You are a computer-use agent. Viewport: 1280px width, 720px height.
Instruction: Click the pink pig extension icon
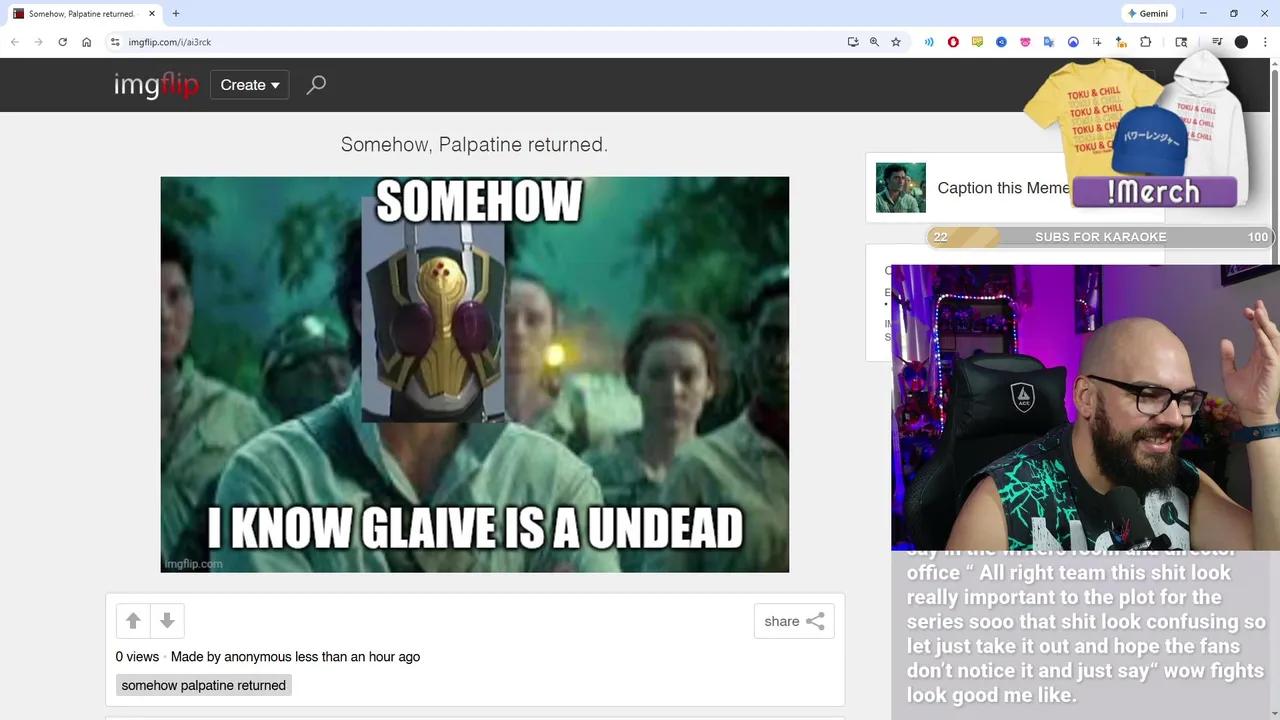(x=1025, y=42)
